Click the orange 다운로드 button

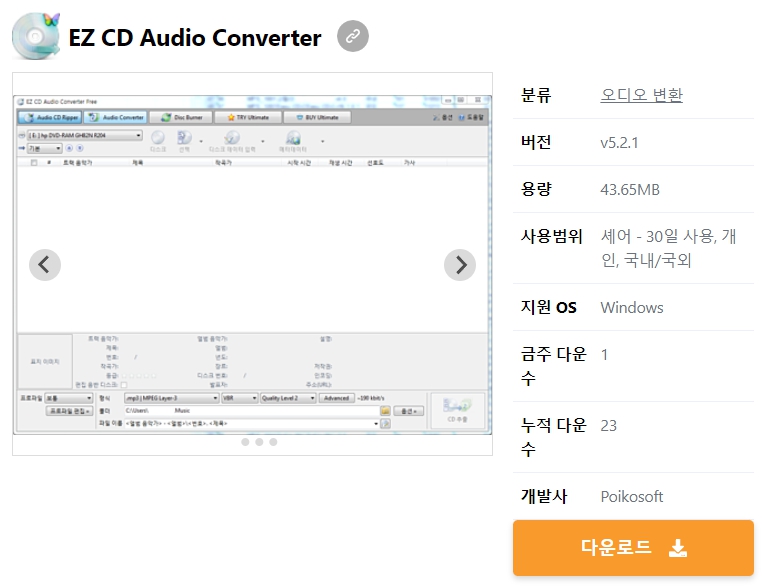633,548
